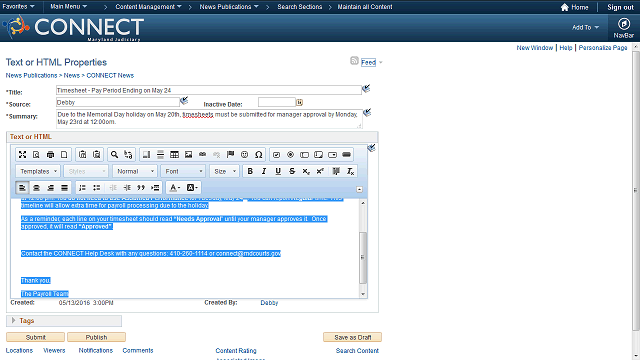Open the Find magnifier tool

click(114, 155)
